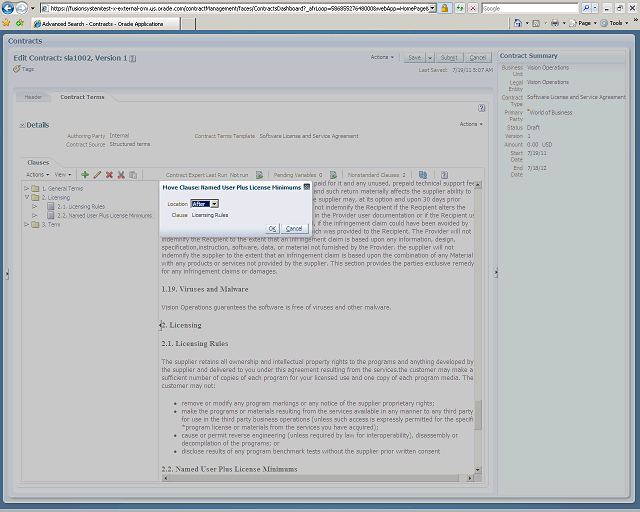Open the Details section Actions menu

click(471, 124)
